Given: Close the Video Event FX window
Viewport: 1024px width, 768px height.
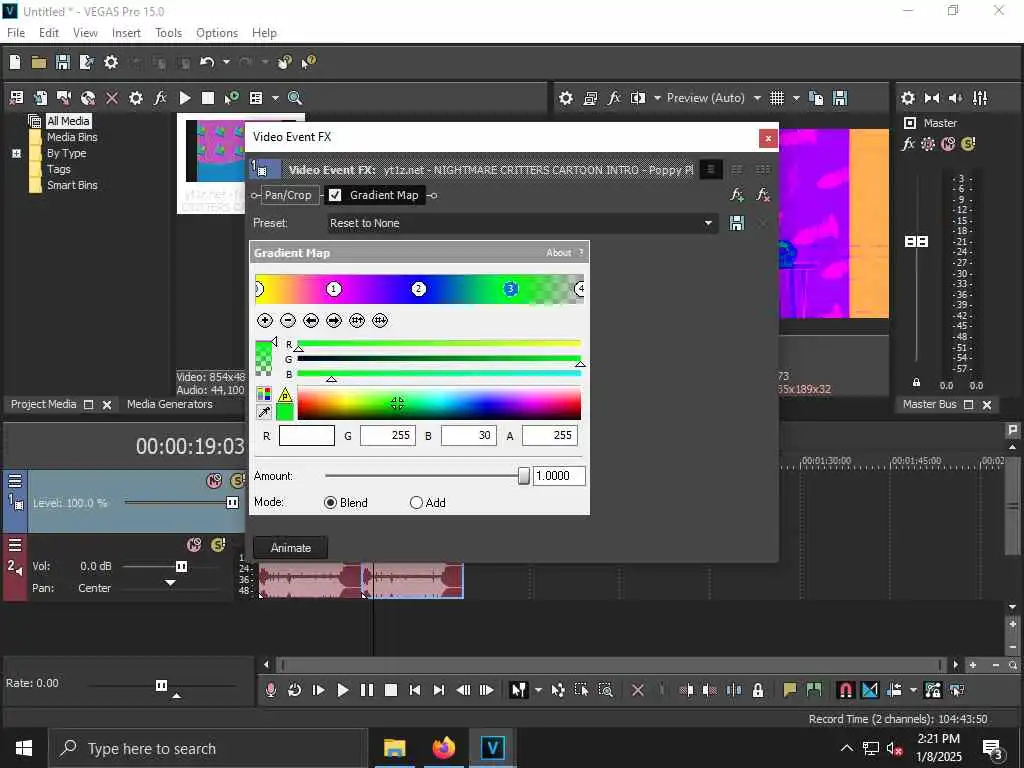Looking at the screenshot, I should [x=768, y=138].
